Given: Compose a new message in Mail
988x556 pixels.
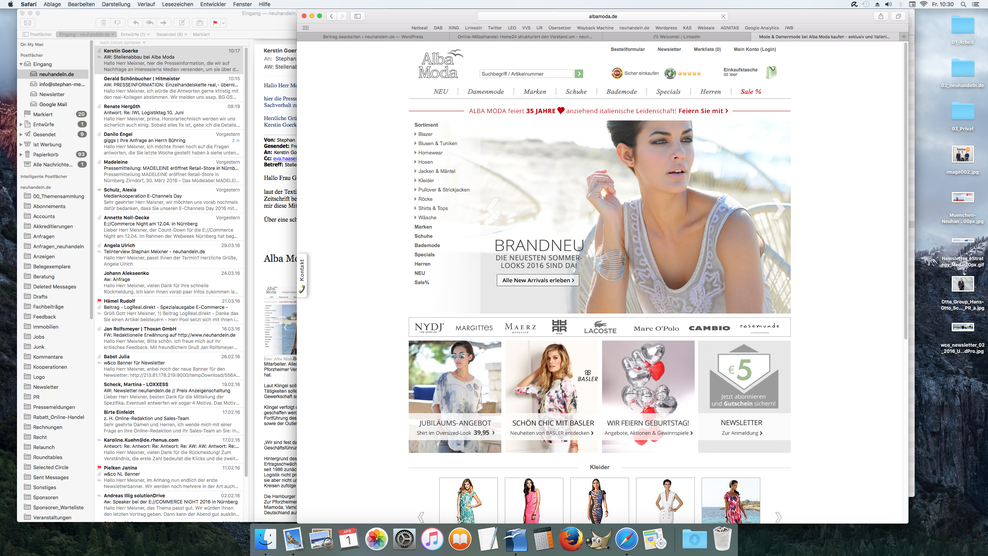Looking at the screenshot, I should tap(181, 23).
